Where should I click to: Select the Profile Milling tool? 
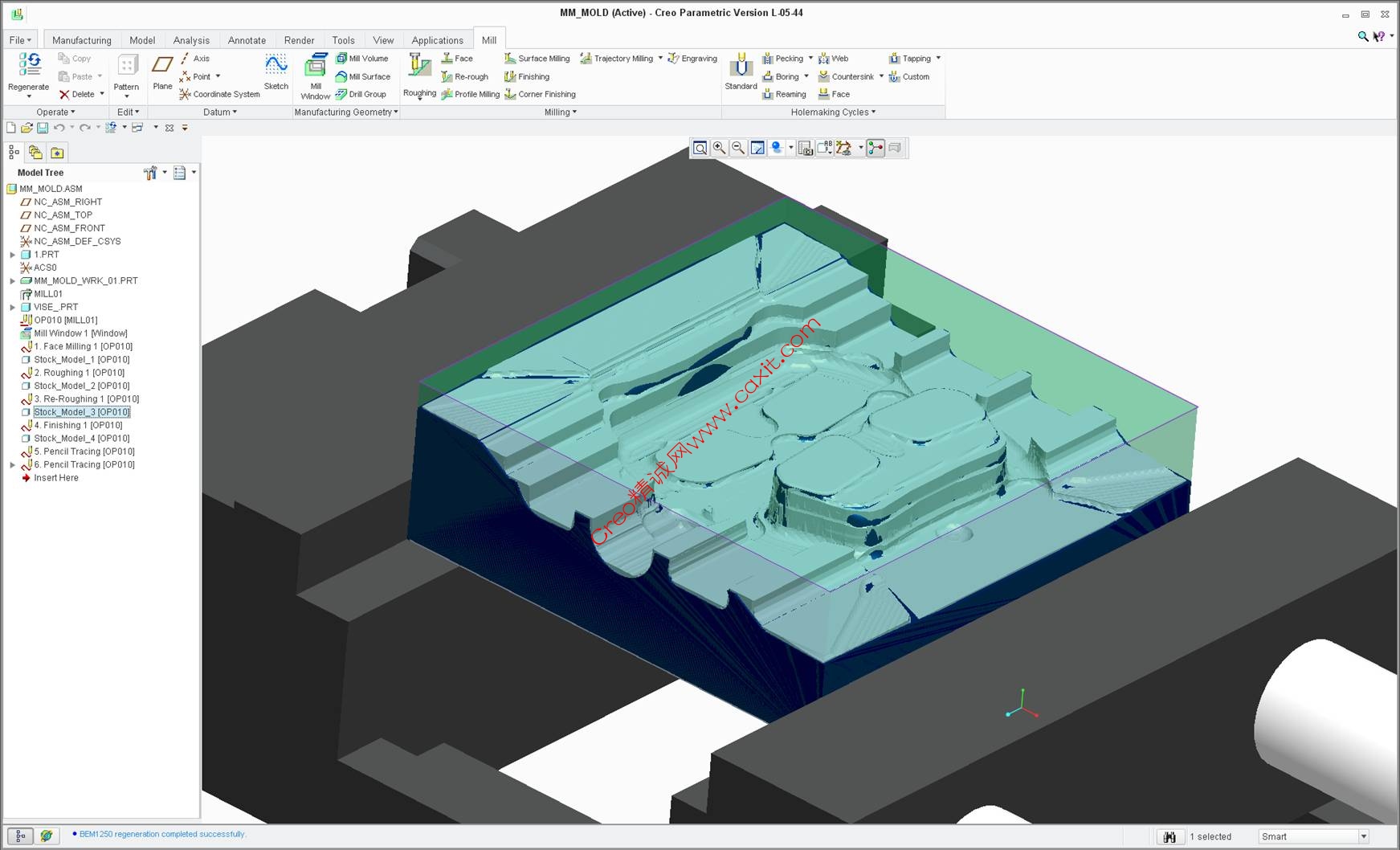(x=471, y=95)
